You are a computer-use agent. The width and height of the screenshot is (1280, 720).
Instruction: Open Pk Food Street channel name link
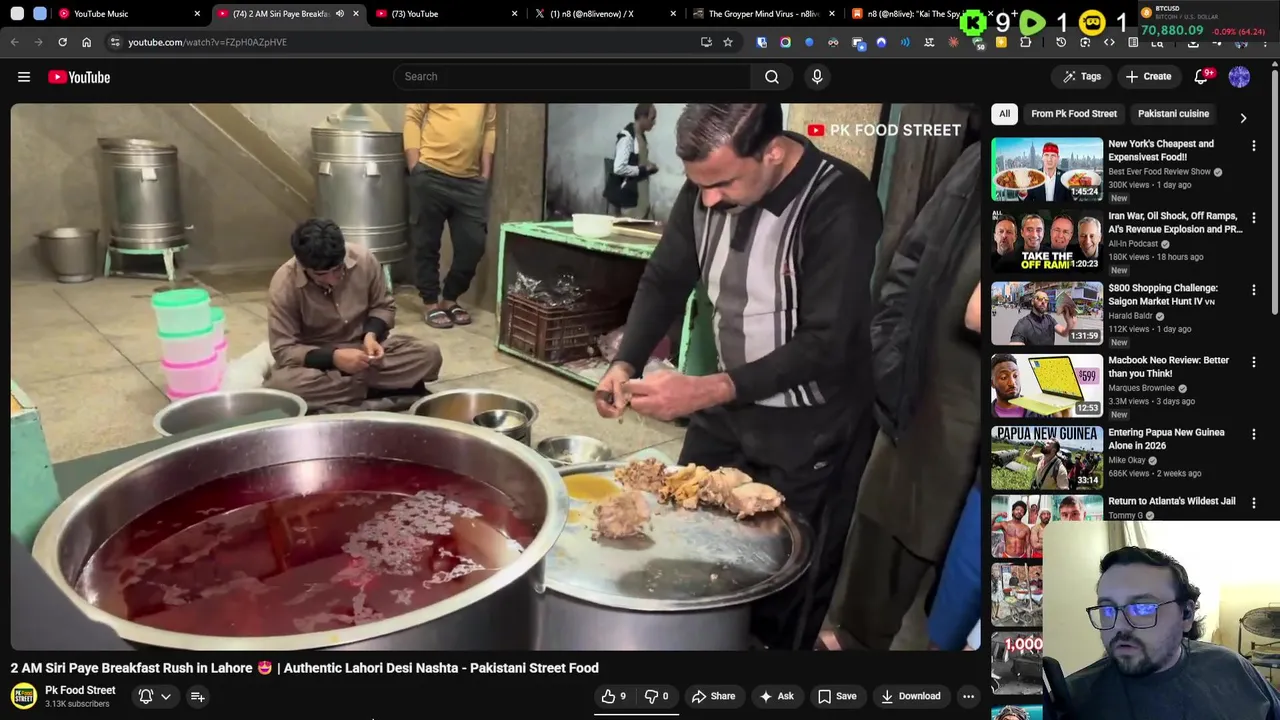coord(80,690)
